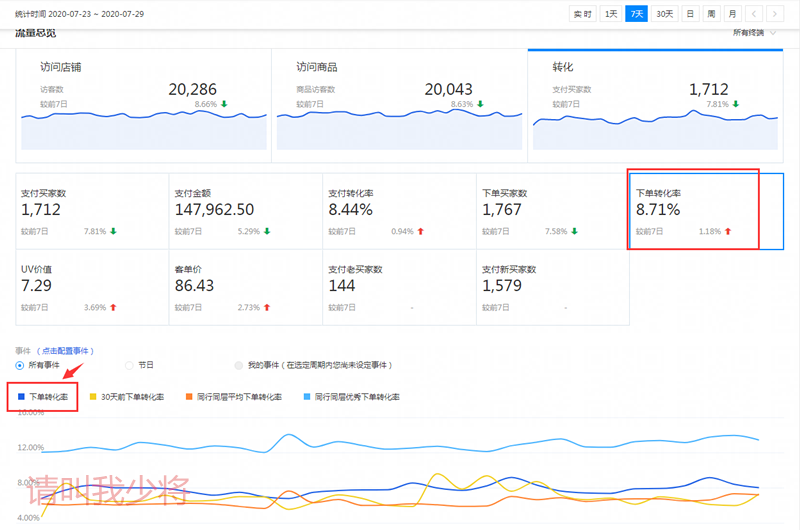This screenshot has height=530, width=800.
Task: Click light-blue 同行同层优秀下单转化率 legend marker
Action: (x=306, y=397)
